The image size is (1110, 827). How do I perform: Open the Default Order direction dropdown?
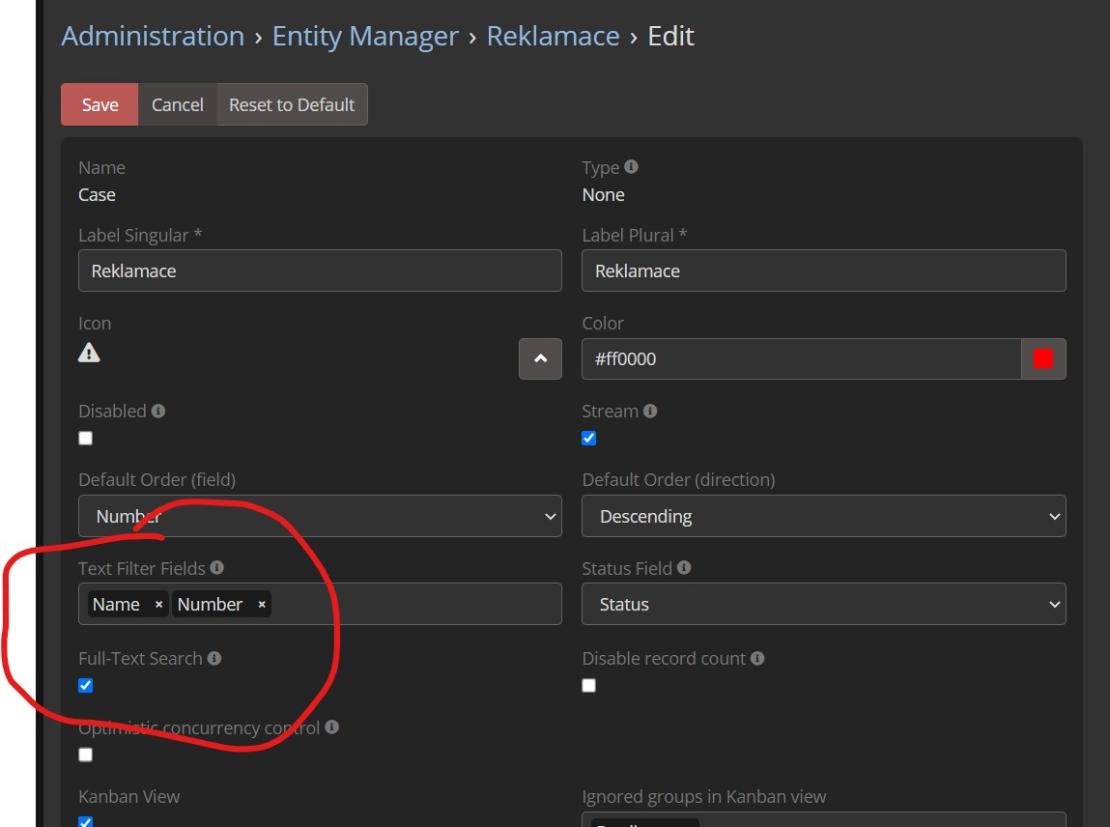point(823,517)
